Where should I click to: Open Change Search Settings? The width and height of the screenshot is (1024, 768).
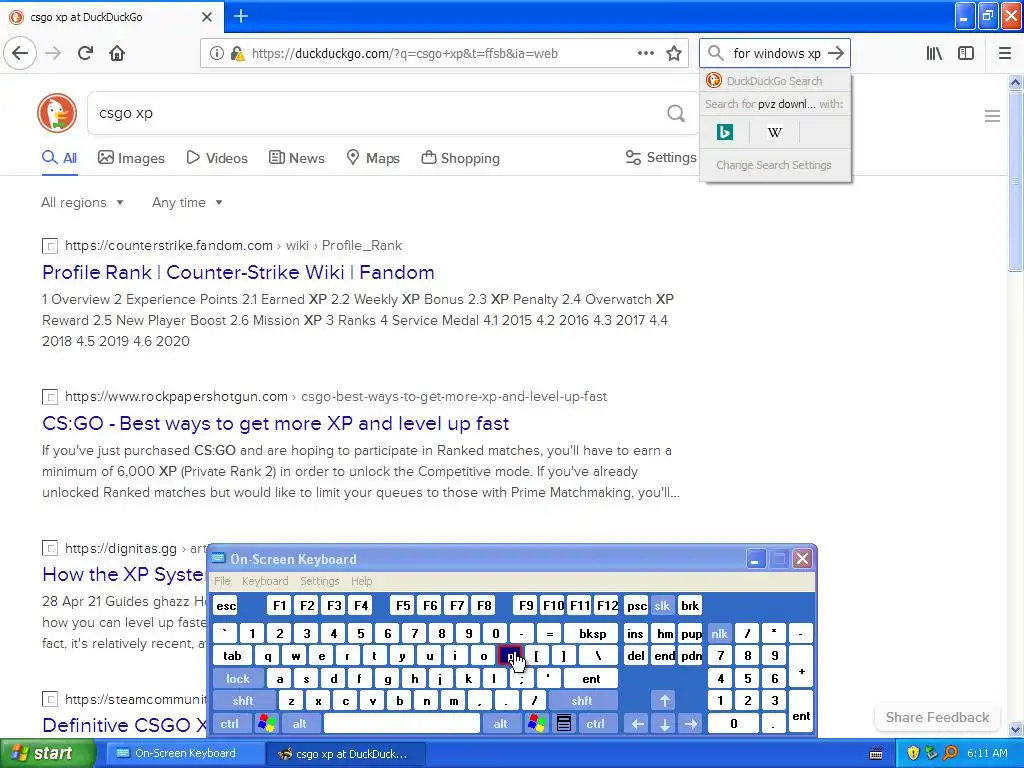click(x=774, y=165)
